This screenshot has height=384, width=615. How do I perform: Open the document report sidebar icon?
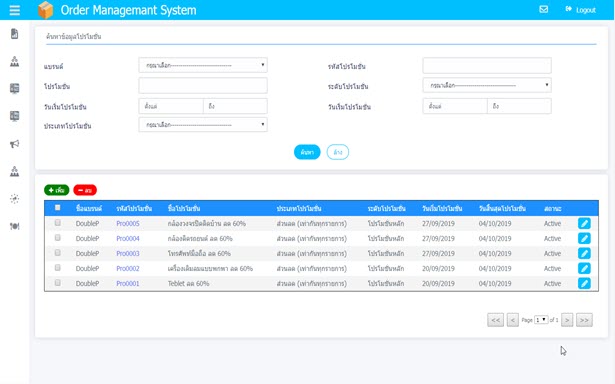point(15,34)
